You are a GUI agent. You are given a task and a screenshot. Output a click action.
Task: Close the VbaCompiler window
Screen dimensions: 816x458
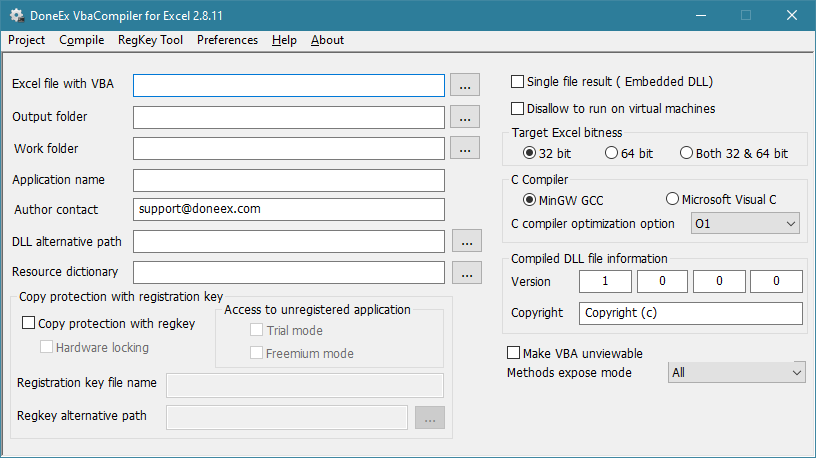tap(792, 16)
